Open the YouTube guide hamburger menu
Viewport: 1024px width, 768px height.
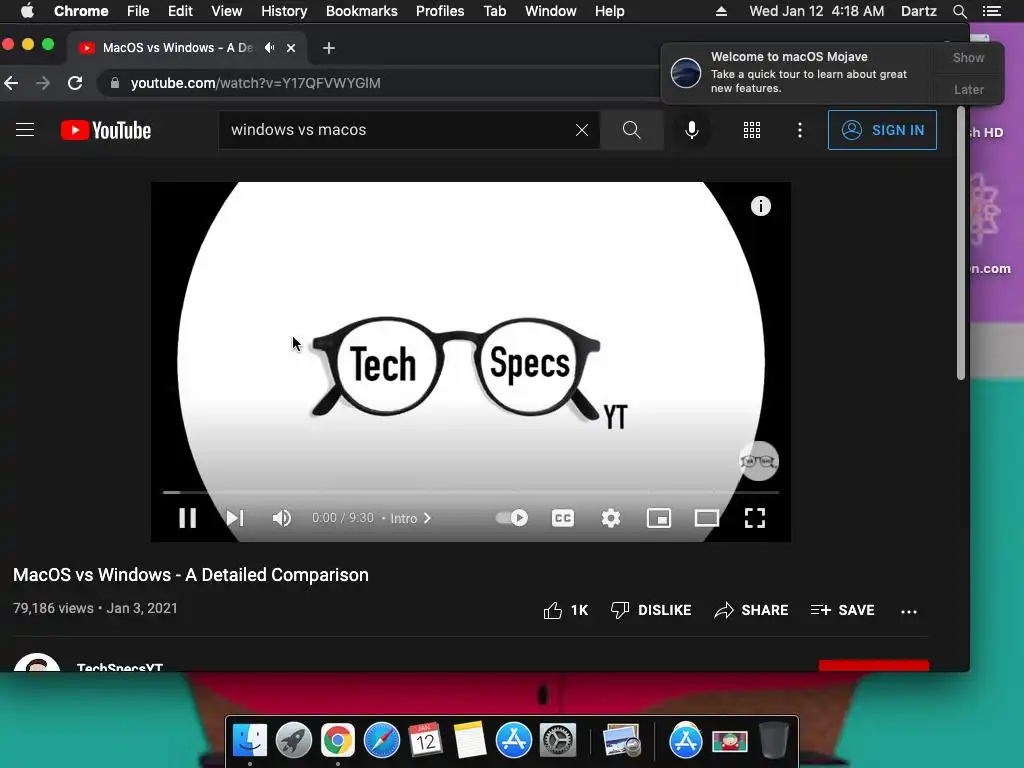click(25, 130)
